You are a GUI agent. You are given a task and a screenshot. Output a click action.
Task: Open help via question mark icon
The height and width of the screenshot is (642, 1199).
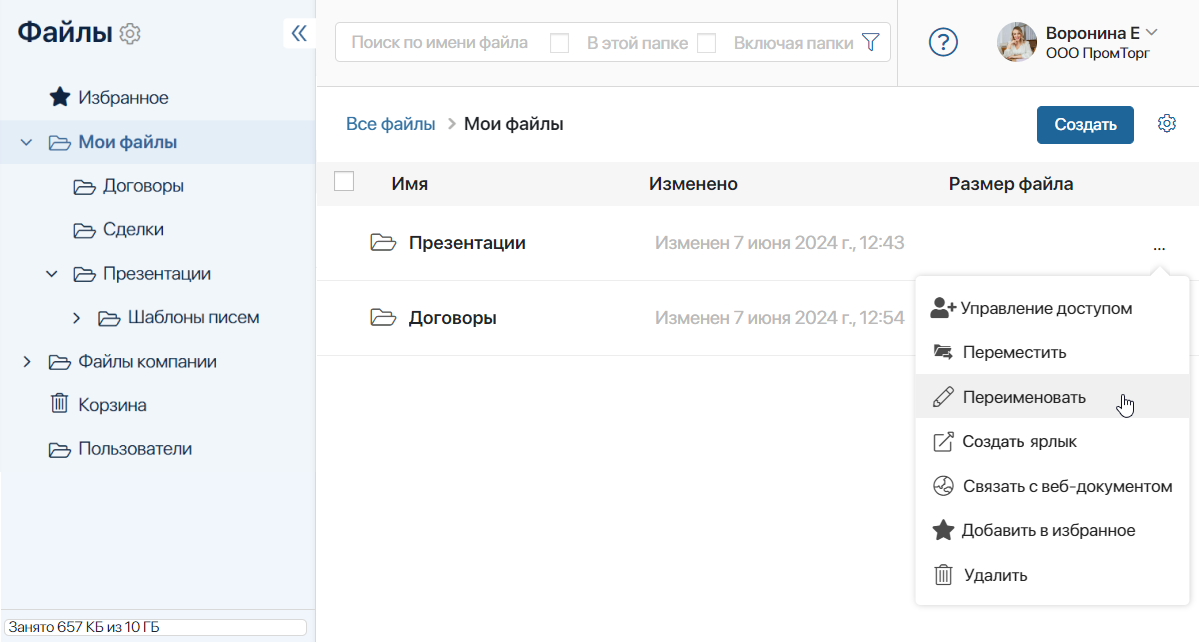(943, 42)
